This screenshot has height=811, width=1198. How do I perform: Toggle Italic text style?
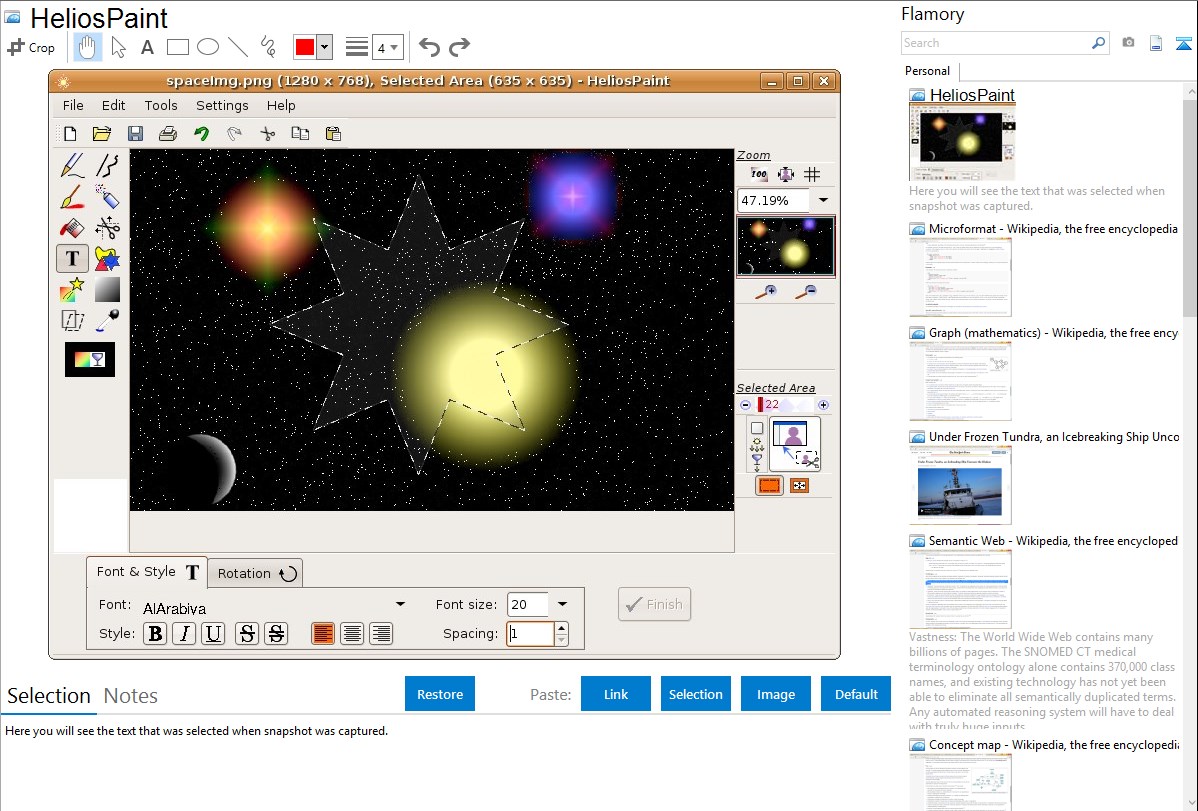(x=184, y=634)
